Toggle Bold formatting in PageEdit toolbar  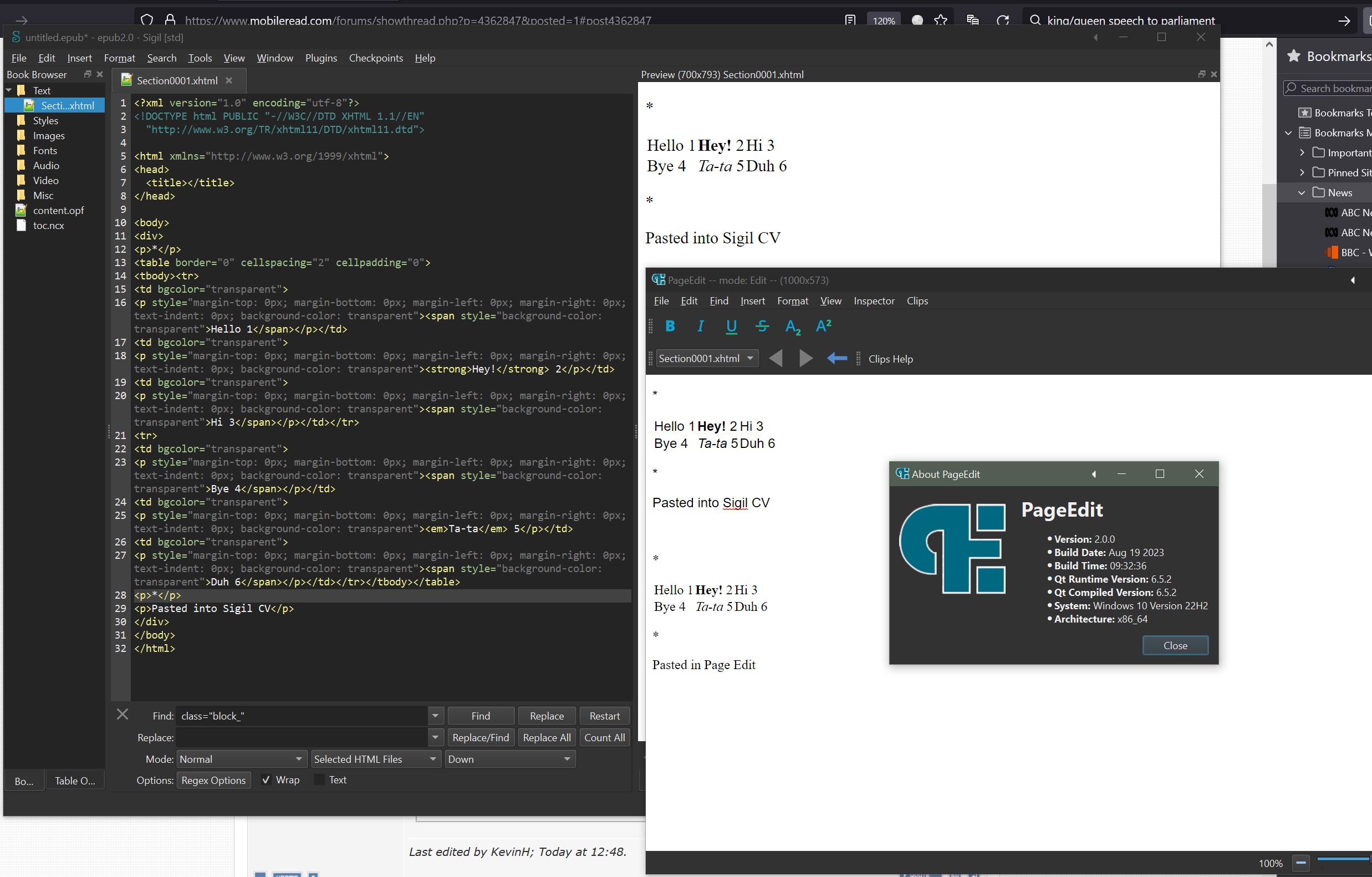tap(670, 326)
